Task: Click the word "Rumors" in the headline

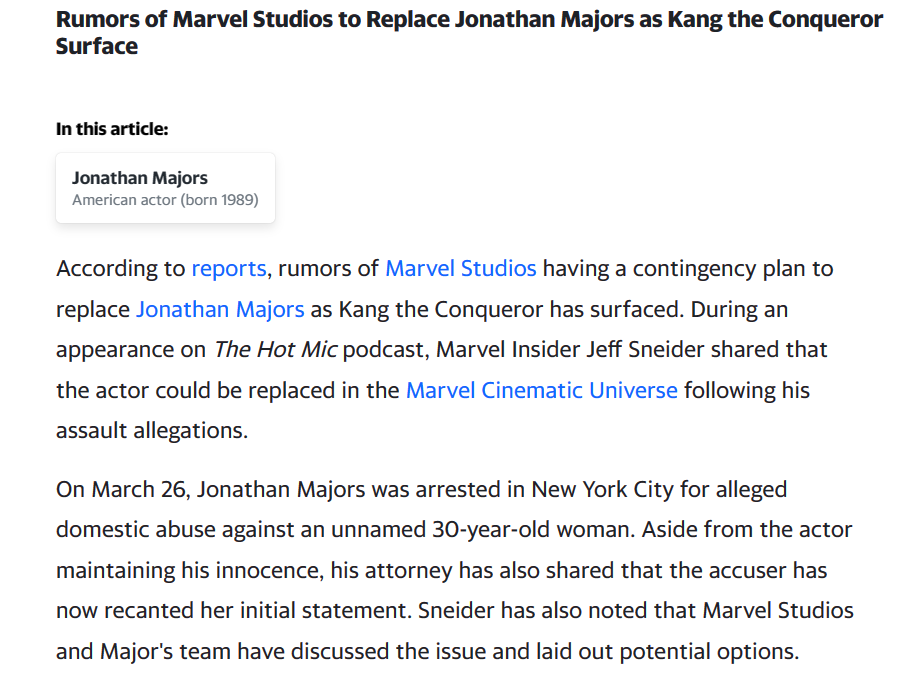Action: [x=97, y=19]
